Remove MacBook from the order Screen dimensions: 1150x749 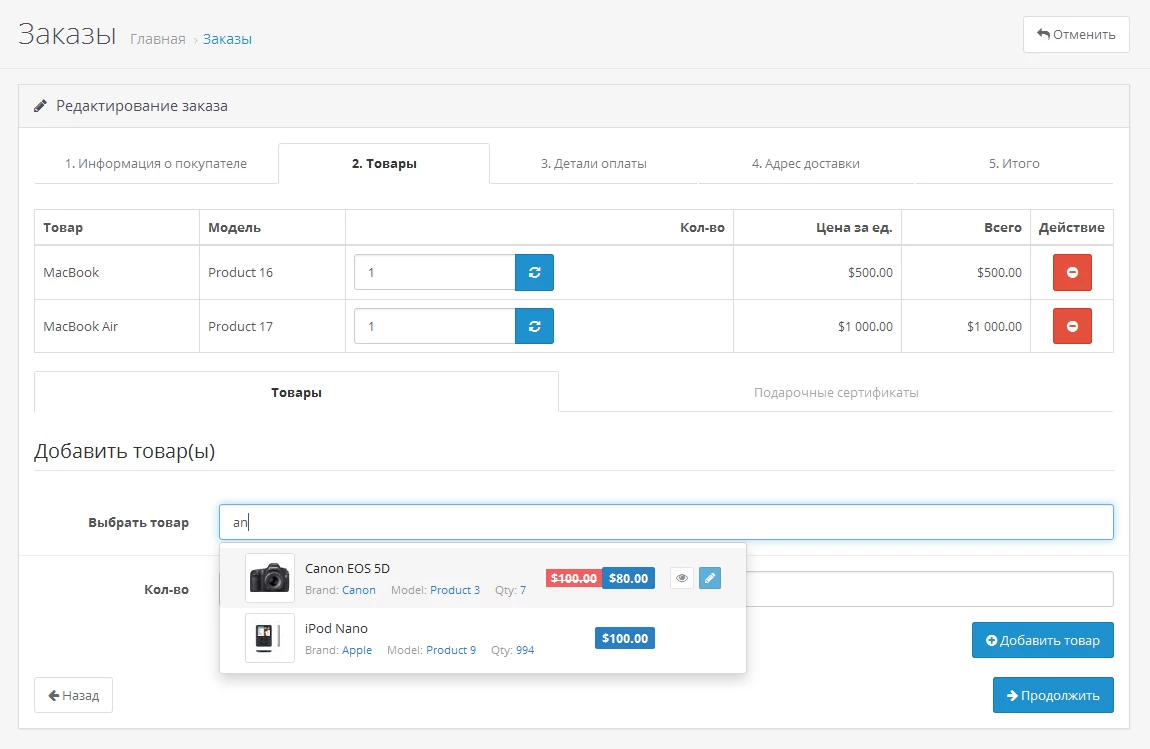1071,272
